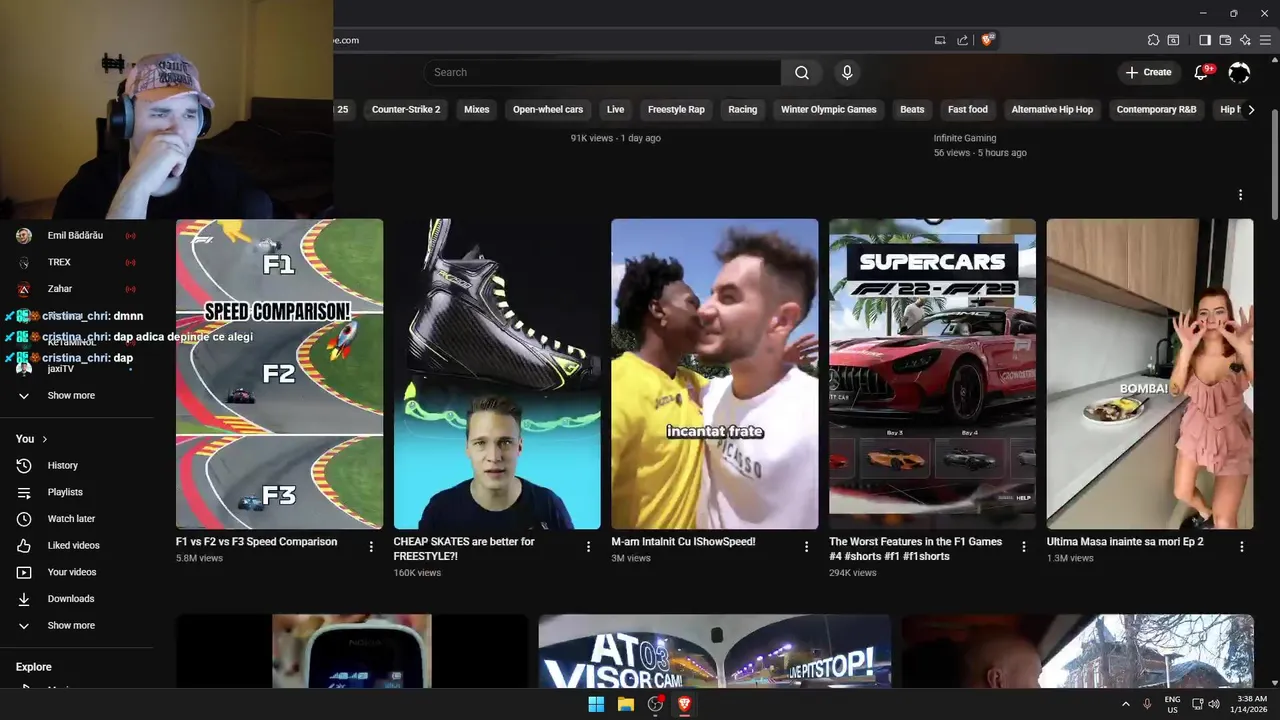This screenshot has height=720, width=1280.
Task: Play the SUPERCARS F1 22 short thumbnail
Action: [x=932, y=374]
